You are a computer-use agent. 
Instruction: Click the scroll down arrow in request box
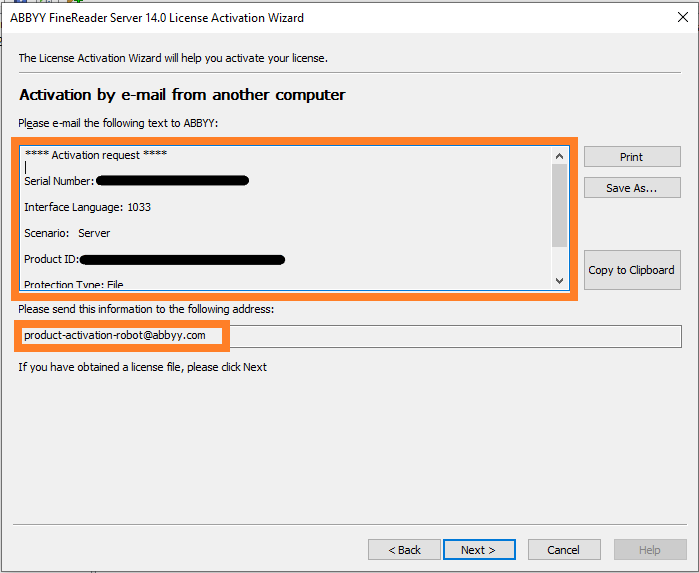click(x=559, y=281)
